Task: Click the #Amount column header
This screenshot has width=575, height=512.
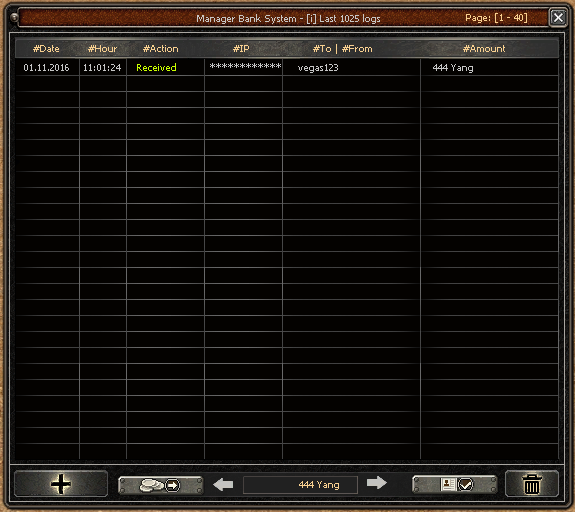Action: pyautogui.click(x=484, y=49)
